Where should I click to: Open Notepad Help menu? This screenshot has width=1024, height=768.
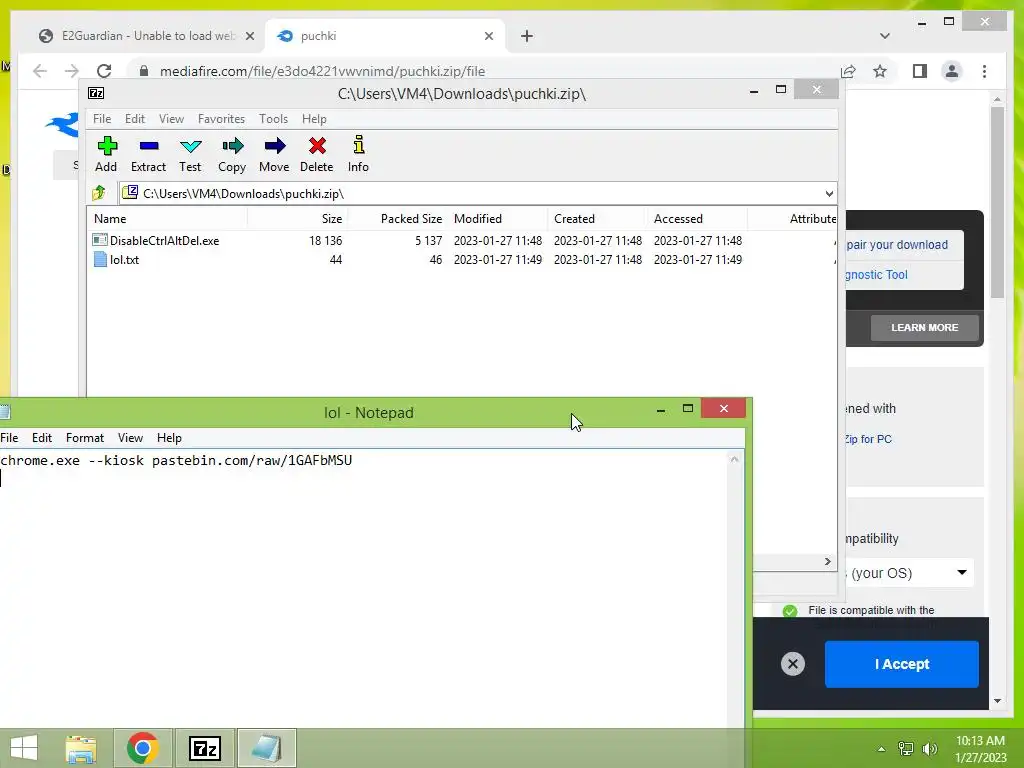[169, 438]
